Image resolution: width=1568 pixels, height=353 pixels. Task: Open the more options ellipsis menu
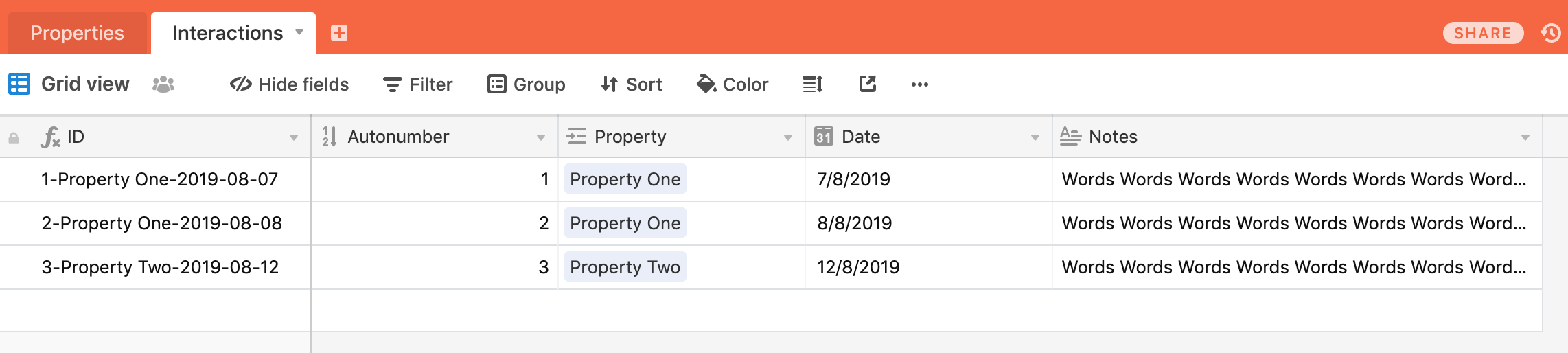coord(919,84)
